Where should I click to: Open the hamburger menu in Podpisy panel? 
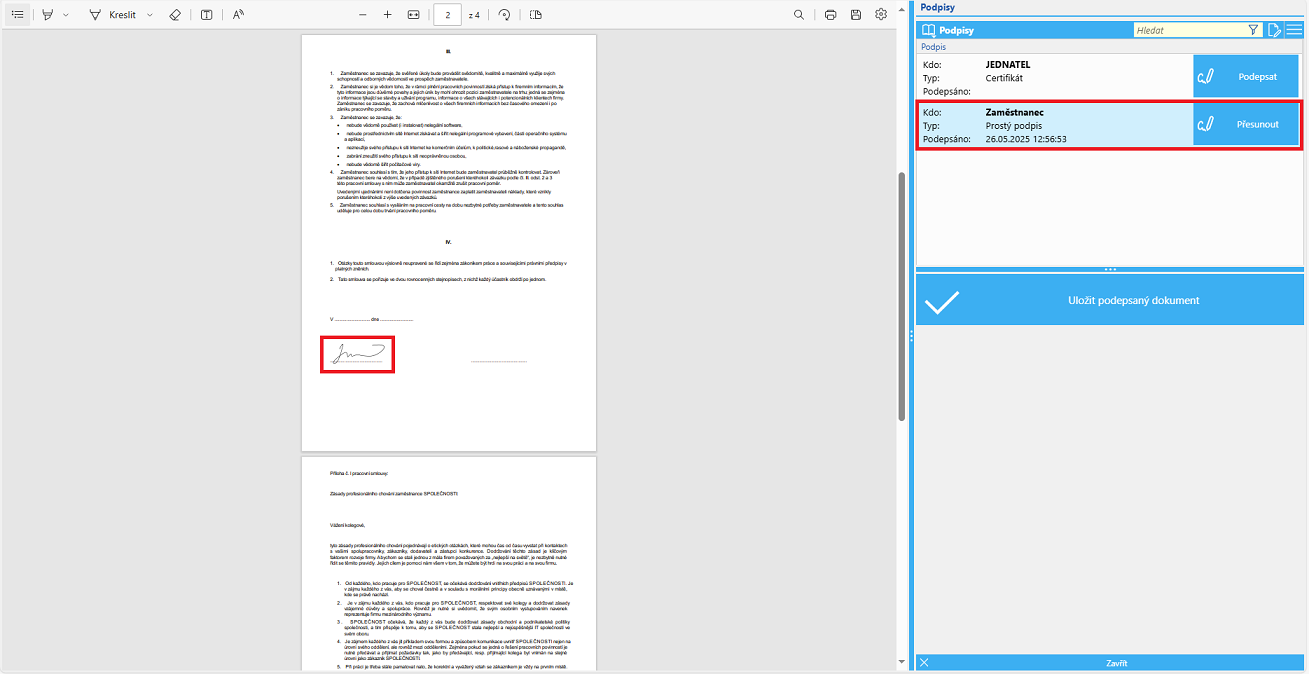tap(1294, 30)
